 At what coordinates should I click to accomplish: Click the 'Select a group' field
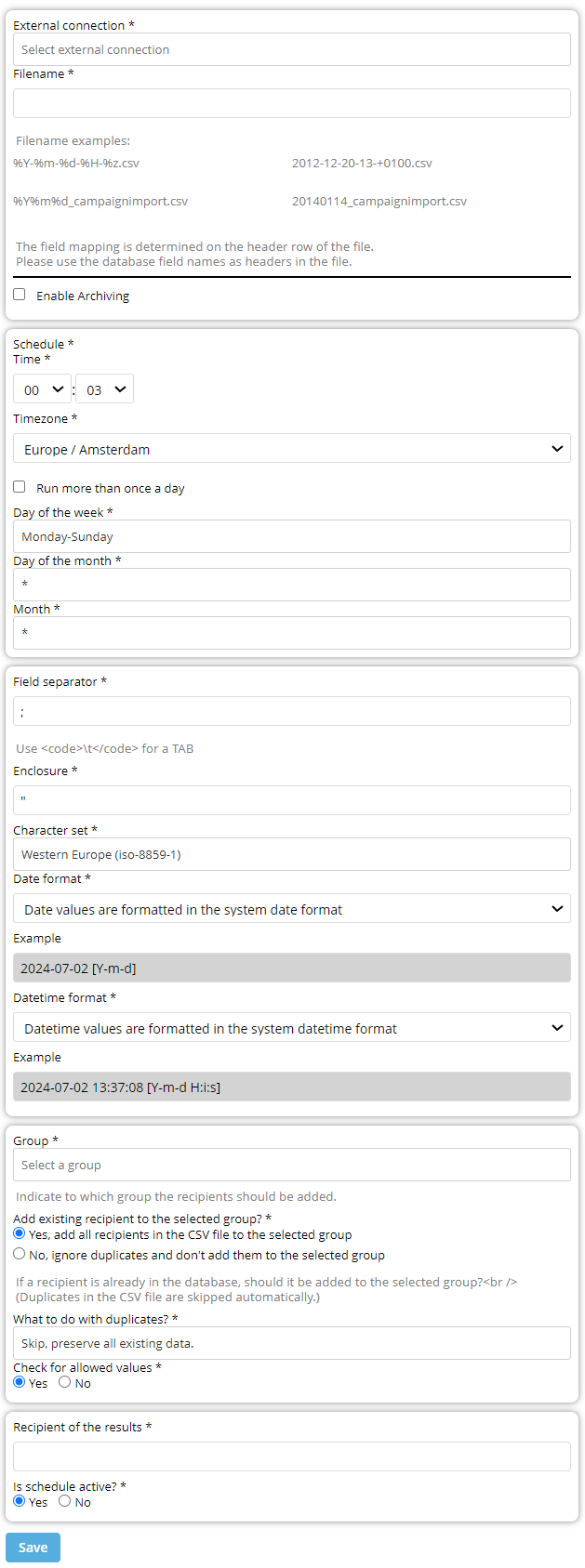coord(292,1165)
